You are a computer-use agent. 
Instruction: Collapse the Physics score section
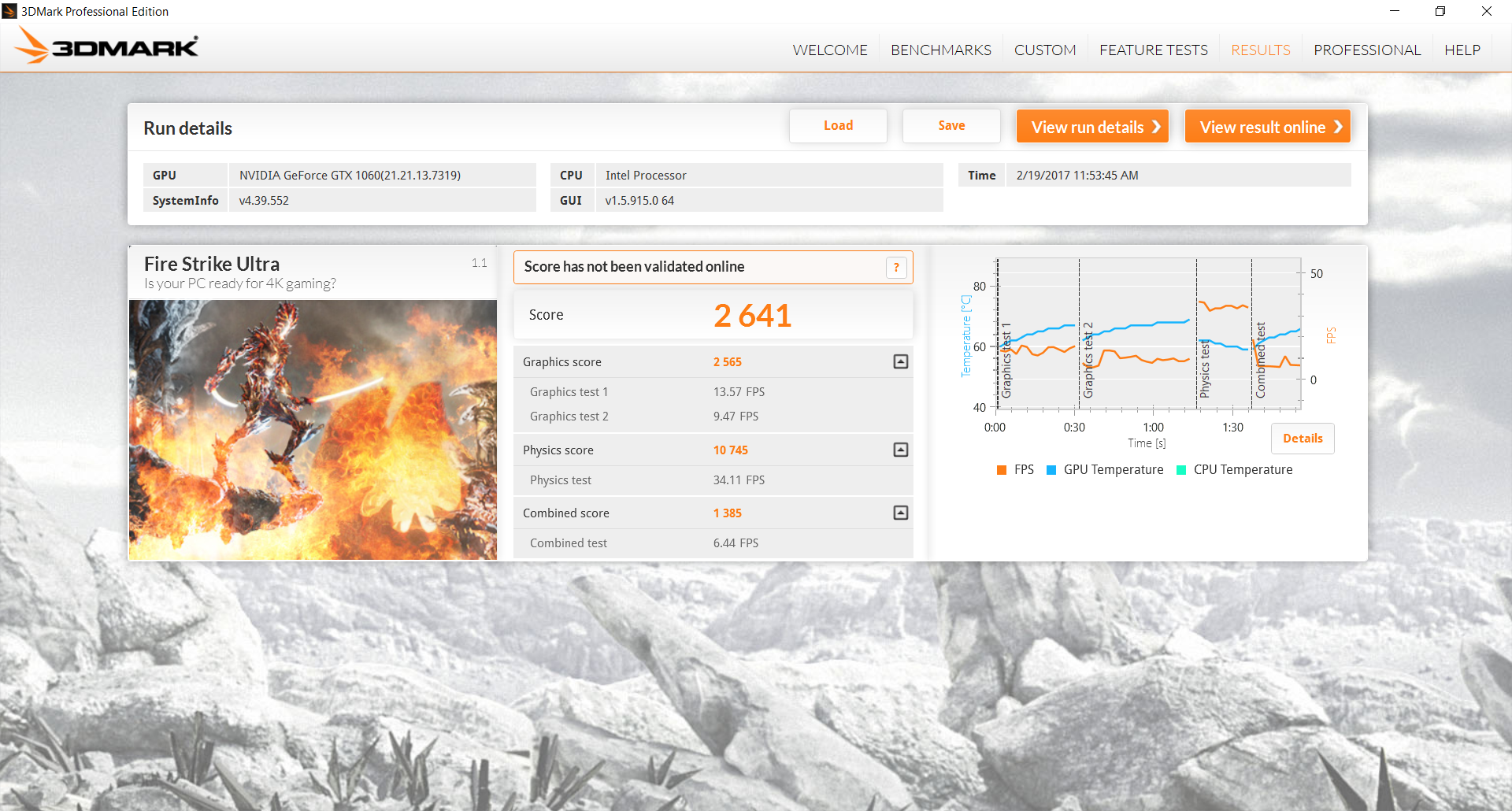tap(901, 450)
